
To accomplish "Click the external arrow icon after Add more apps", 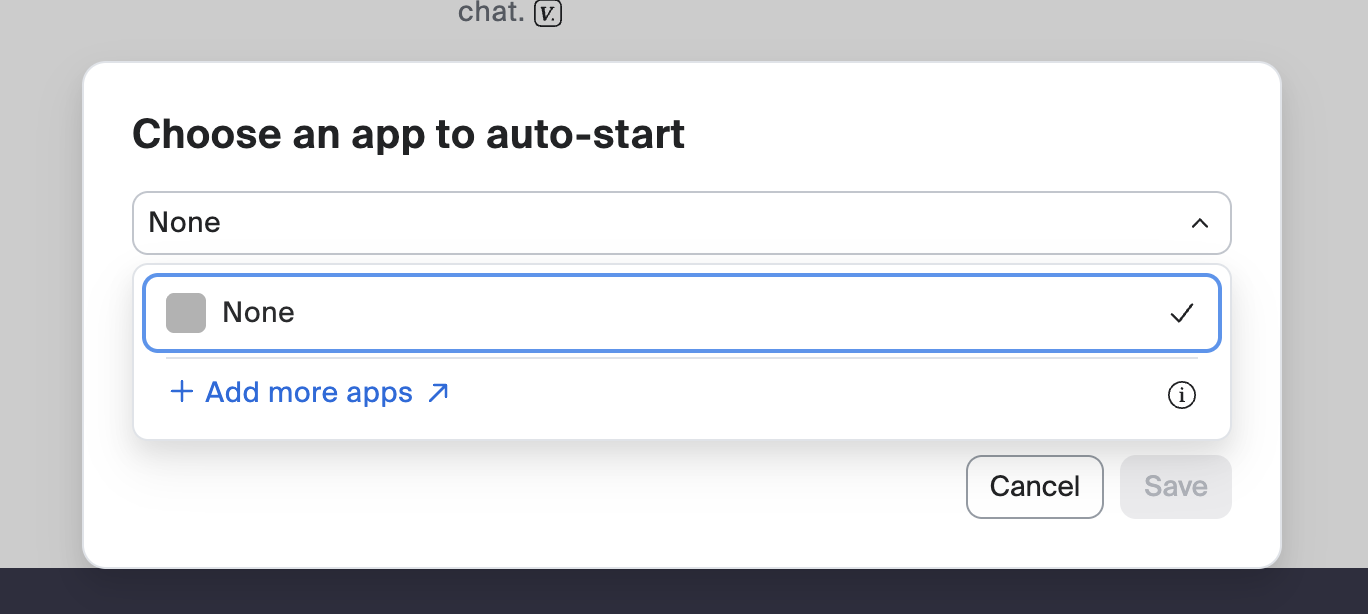I will click(438, 393).
